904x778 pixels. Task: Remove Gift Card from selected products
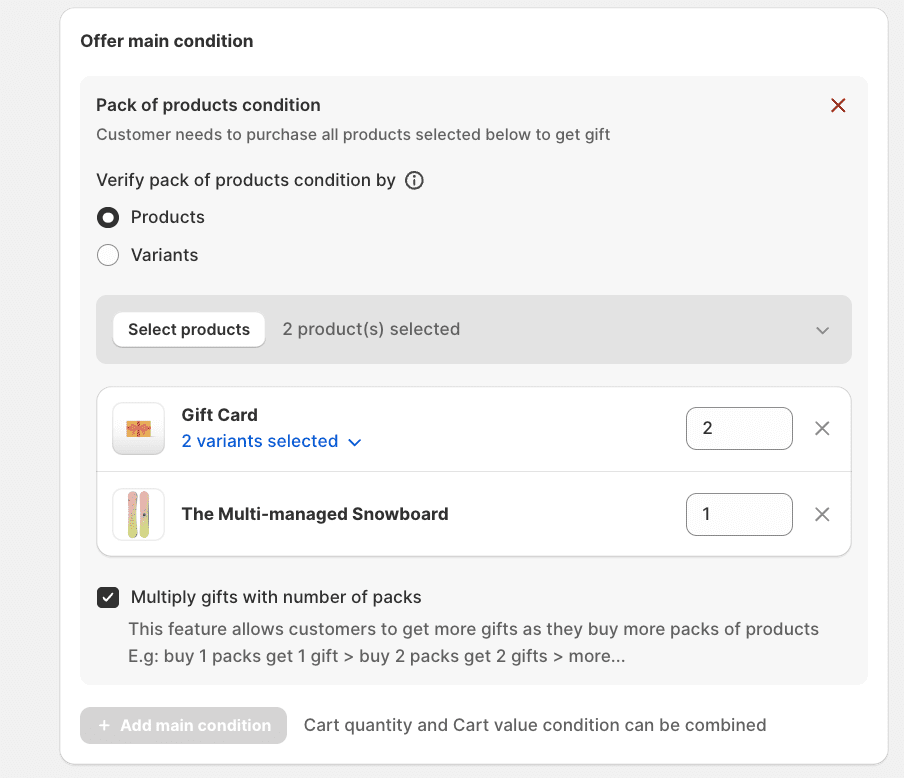click(x=822, y=428)
